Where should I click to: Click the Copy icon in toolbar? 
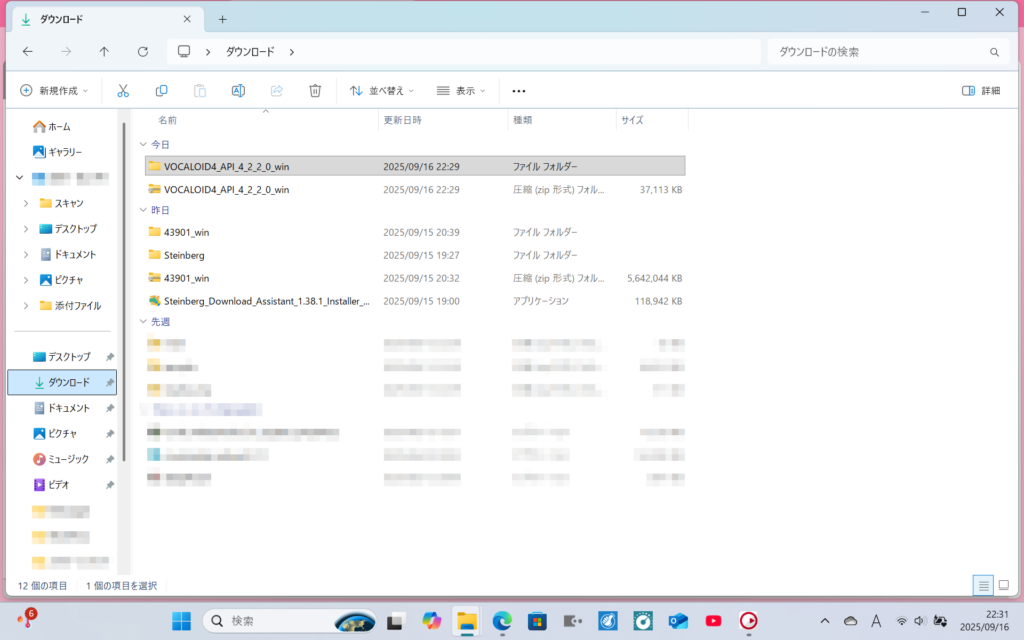(161, 90)
